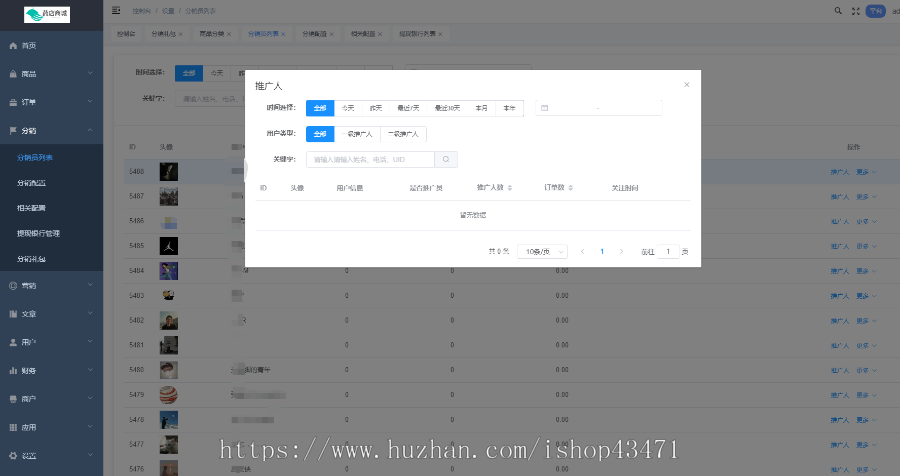Click the bag icon beside 商品
The image size is (900, 476).
[13, 73]
